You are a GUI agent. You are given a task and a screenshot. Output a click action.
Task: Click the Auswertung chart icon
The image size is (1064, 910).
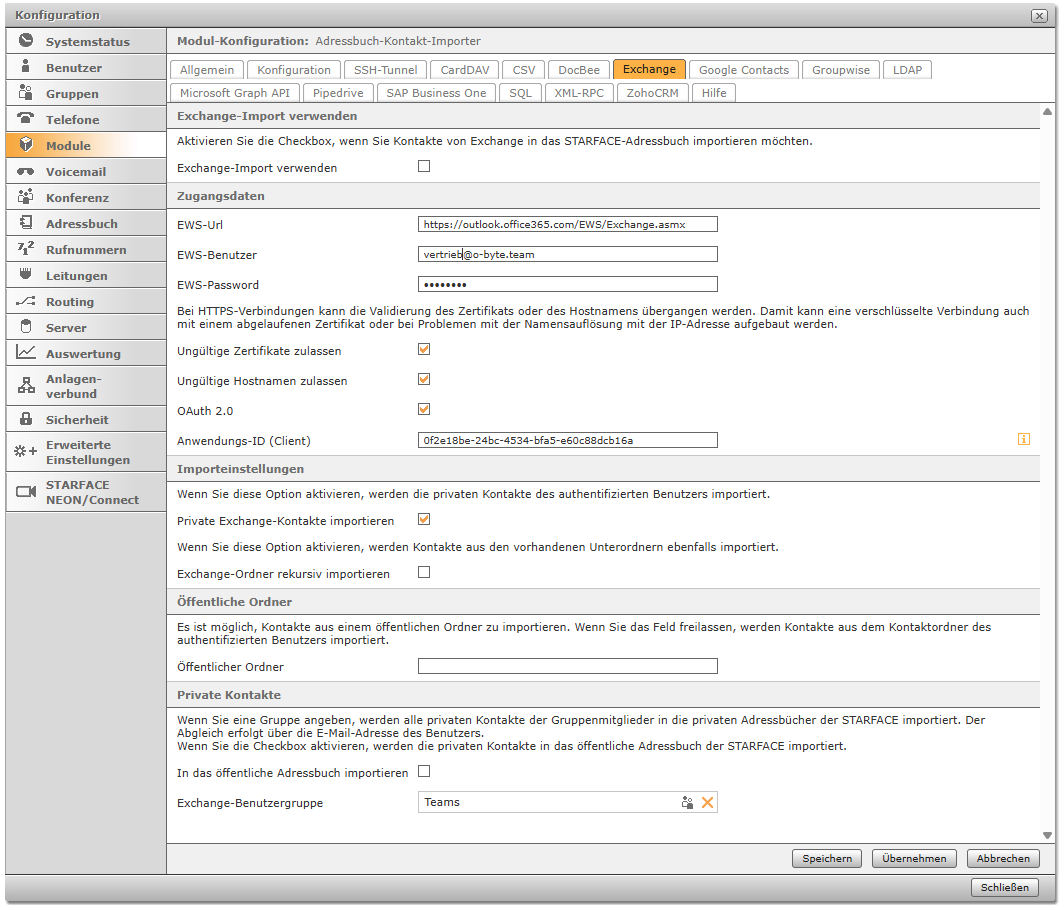[26, 353]
